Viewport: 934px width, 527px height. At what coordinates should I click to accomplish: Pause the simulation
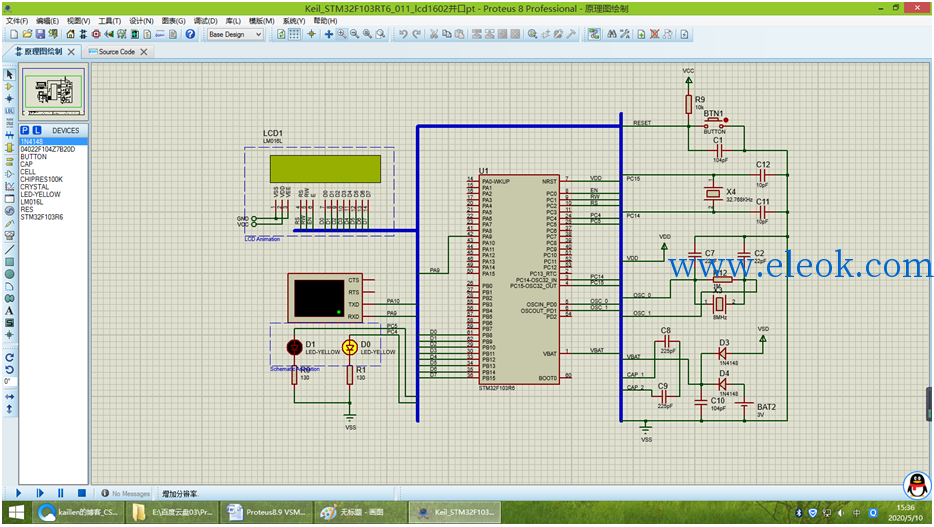pyautogui.click(x=60, y=493)
